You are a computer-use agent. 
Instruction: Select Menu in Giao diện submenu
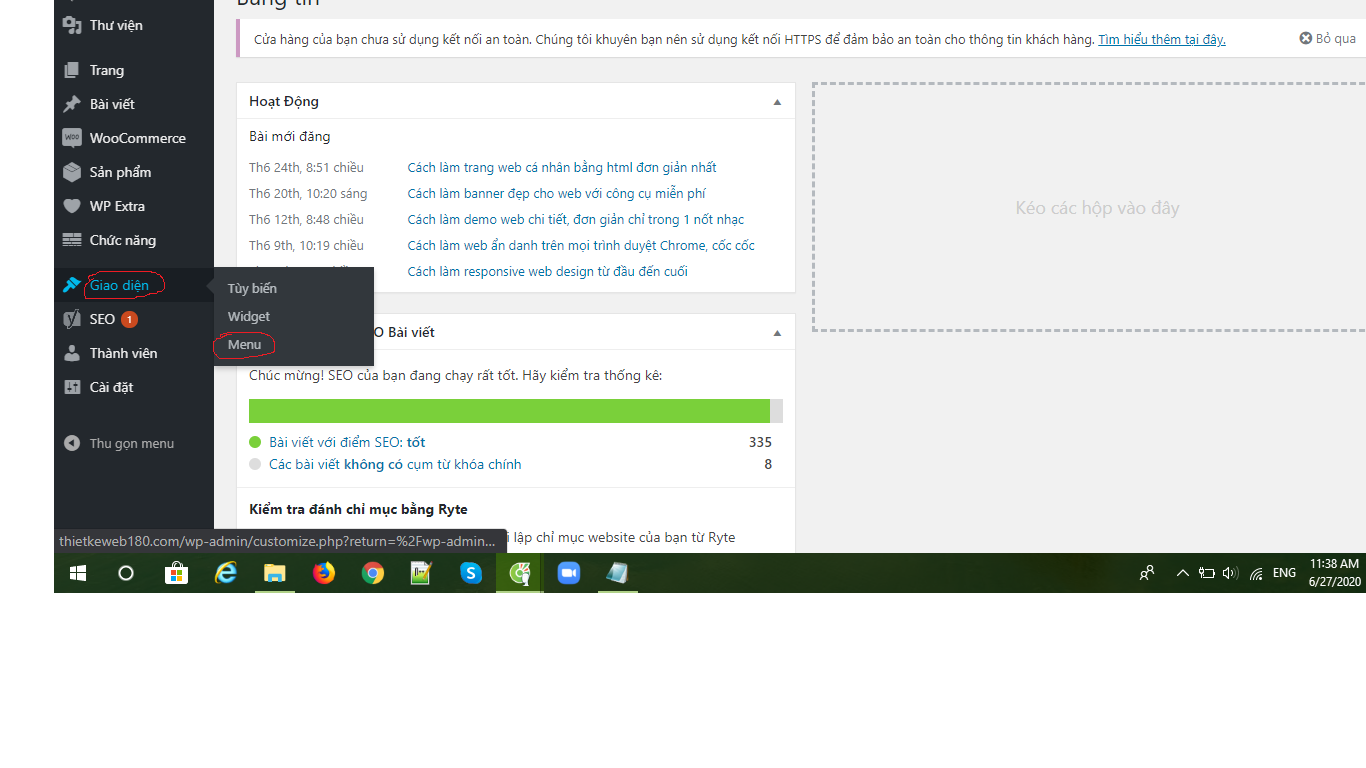244,344
